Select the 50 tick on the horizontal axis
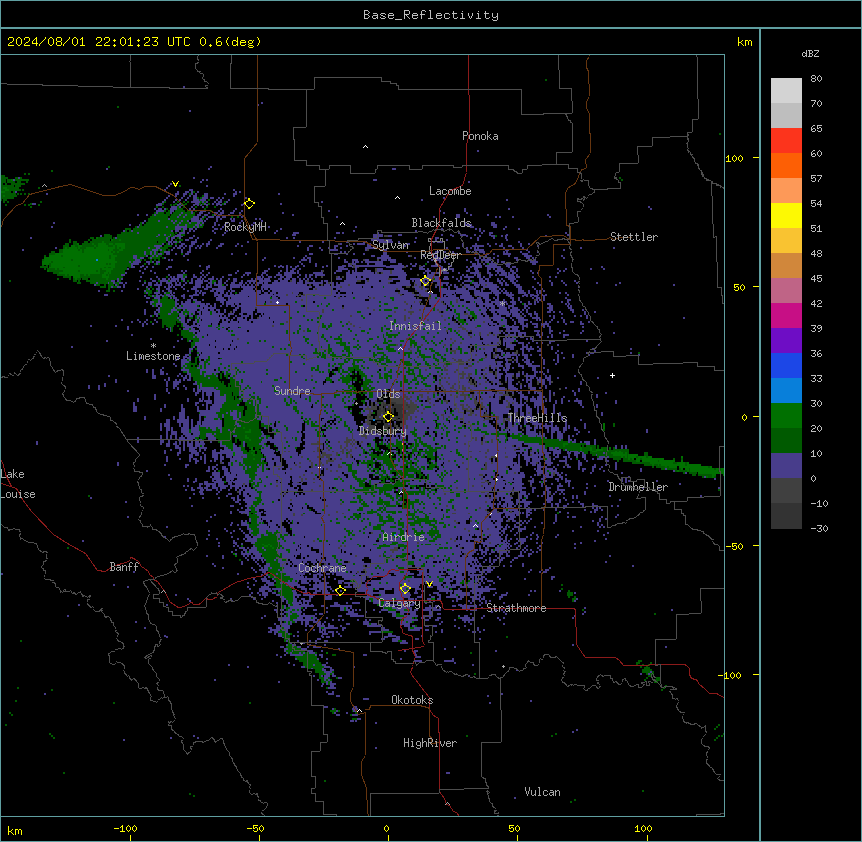The height and width of the screenshot is (842, 862). 514,829
